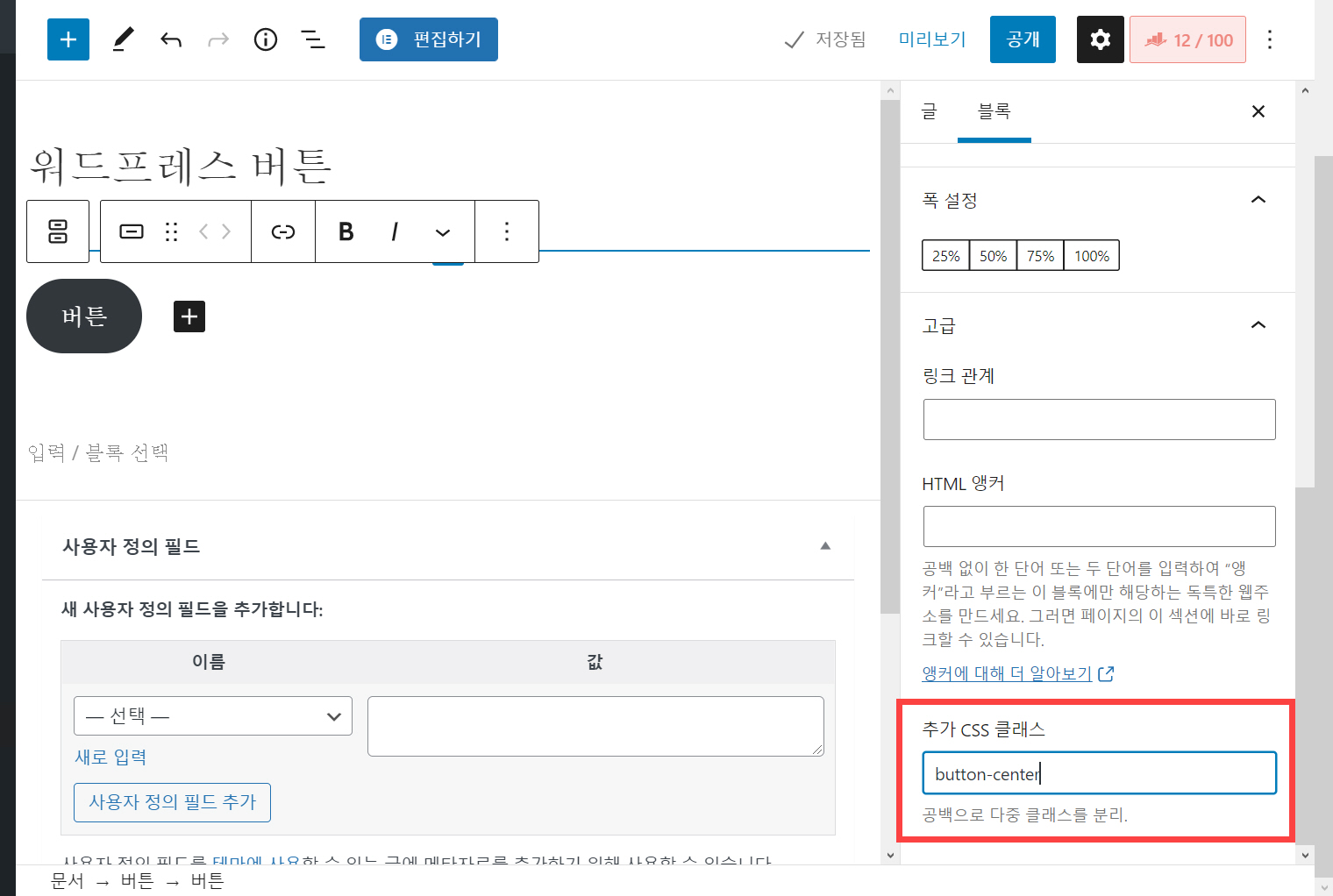Open the — 선택 — custom field dropdown
Image resolution: width=1333 pixels, height=896 pixels.
pos(212,715)
